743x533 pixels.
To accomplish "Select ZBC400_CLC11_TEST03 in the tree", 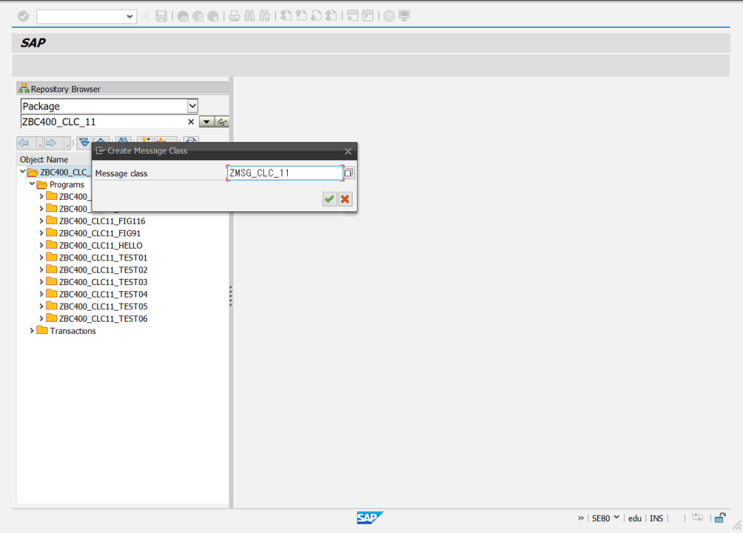I will (103, 282).
